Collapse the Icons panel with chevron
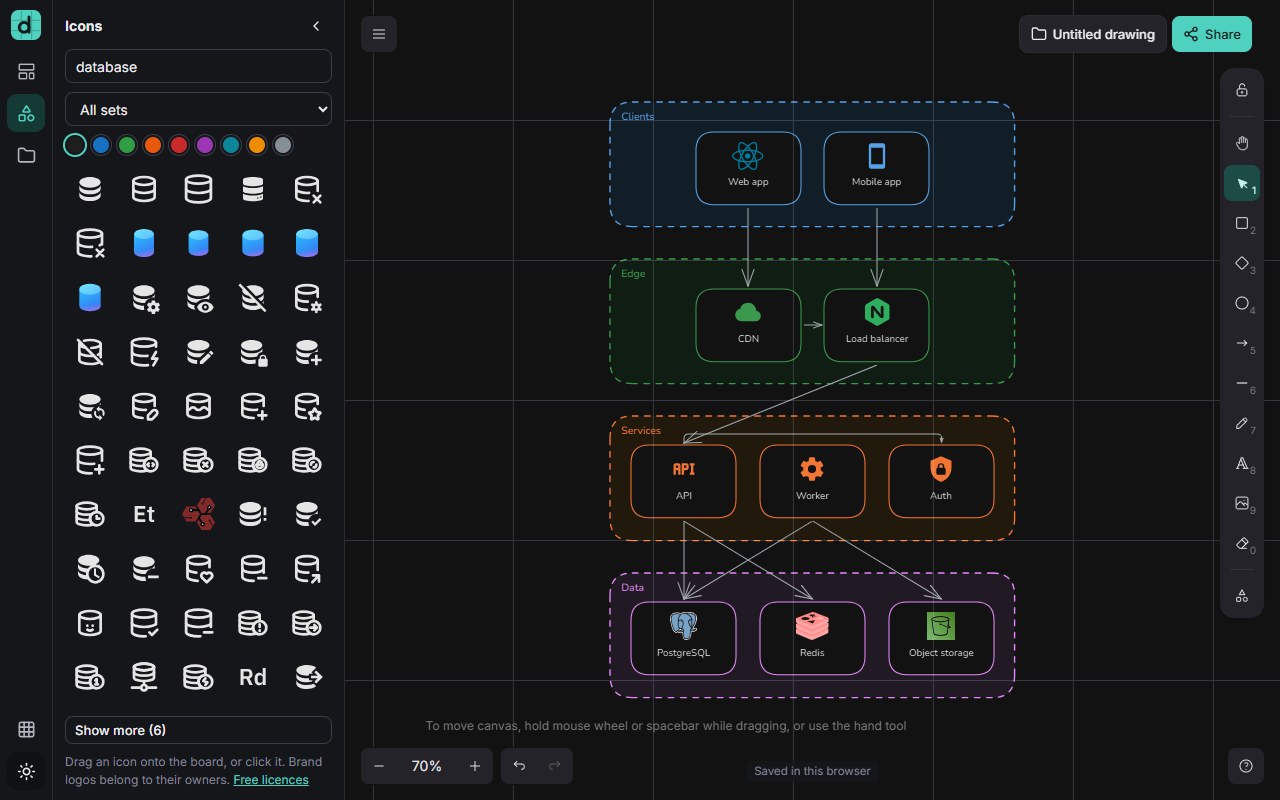 point(316,26)
